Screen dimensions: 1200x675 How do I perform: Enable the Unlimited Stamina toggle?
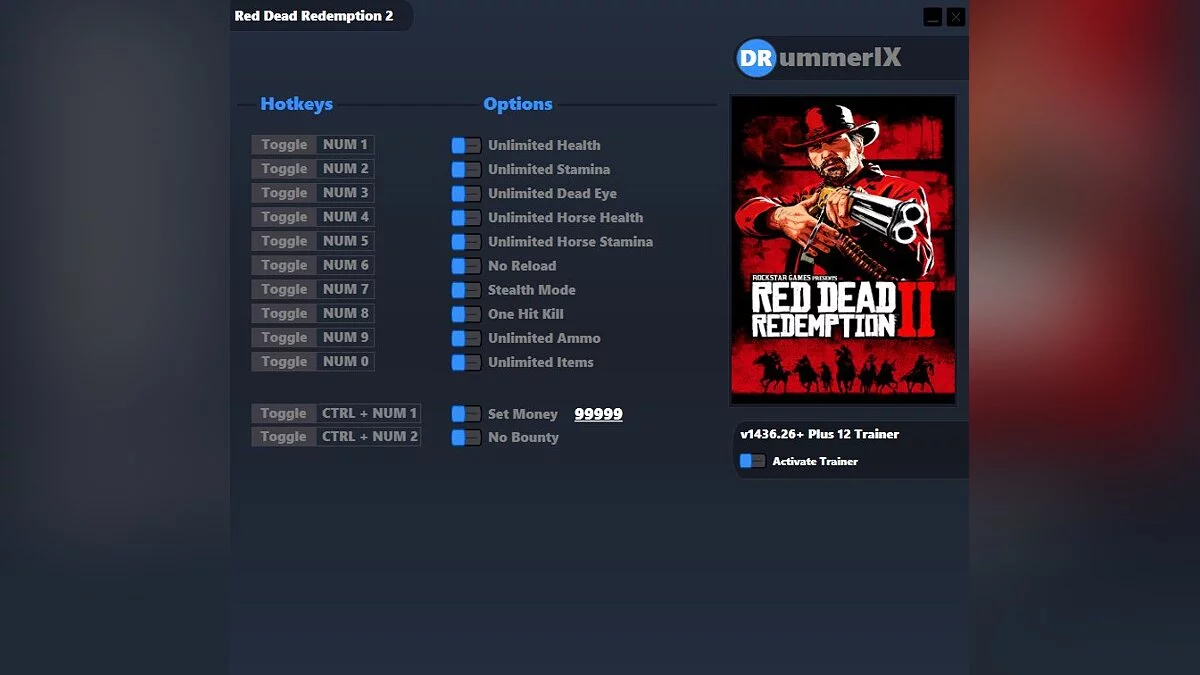tap(465, 169)
